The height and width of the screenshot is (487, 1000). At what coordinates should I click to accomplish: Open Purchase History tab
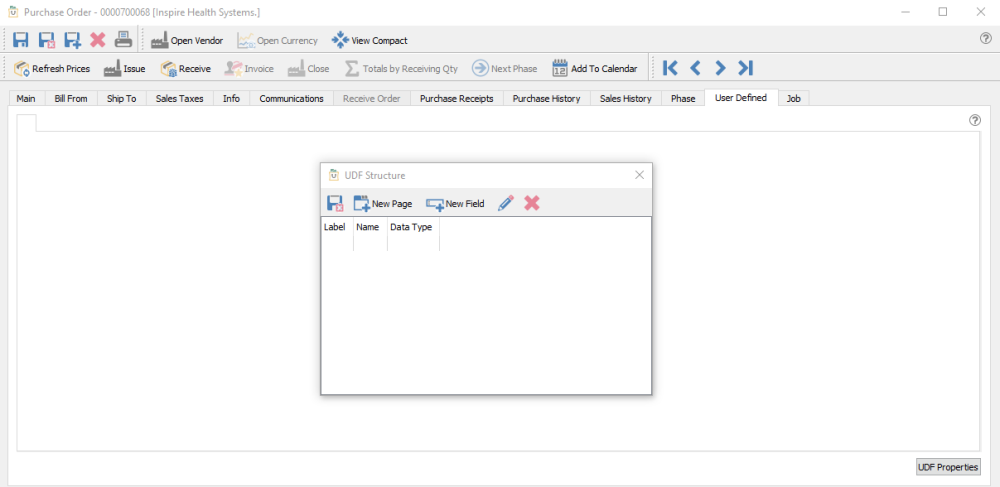(x=547, y=98)
